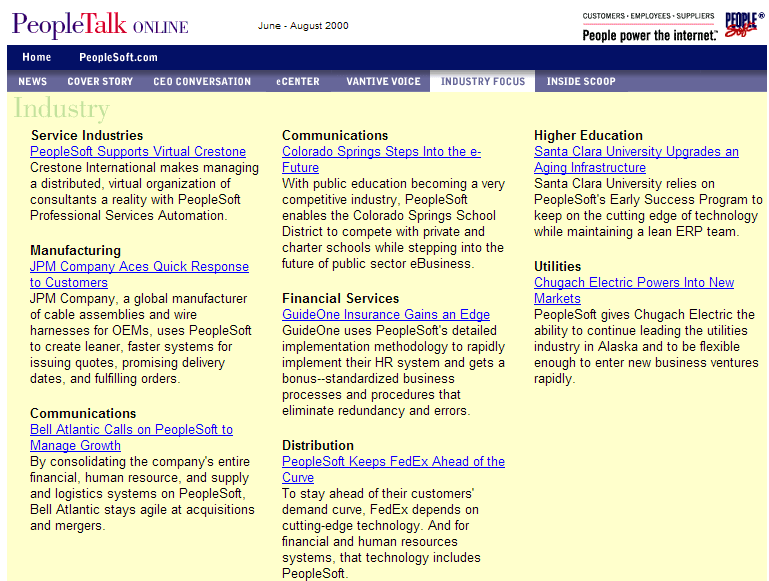
Task: Open GuideOne Insurance Gains an Edge link
Action: point(386,314)
